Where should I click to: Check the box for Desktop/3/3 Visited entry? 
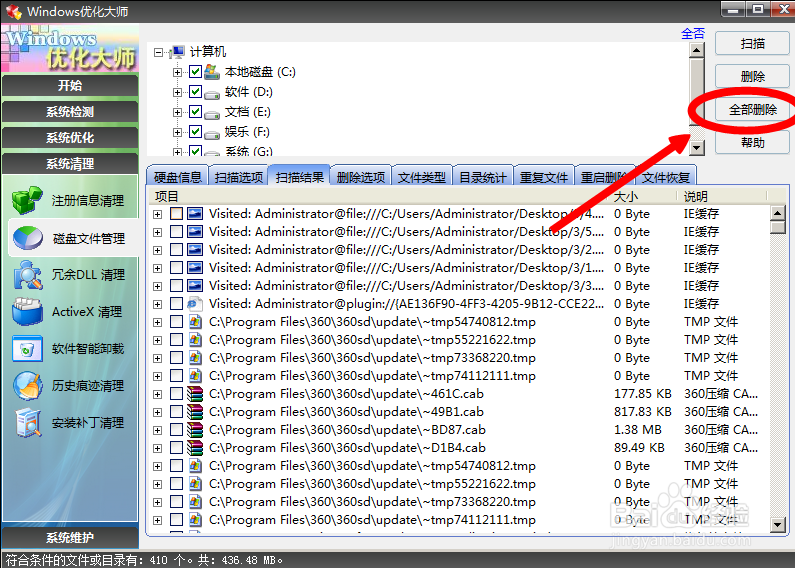click(176, 286)
